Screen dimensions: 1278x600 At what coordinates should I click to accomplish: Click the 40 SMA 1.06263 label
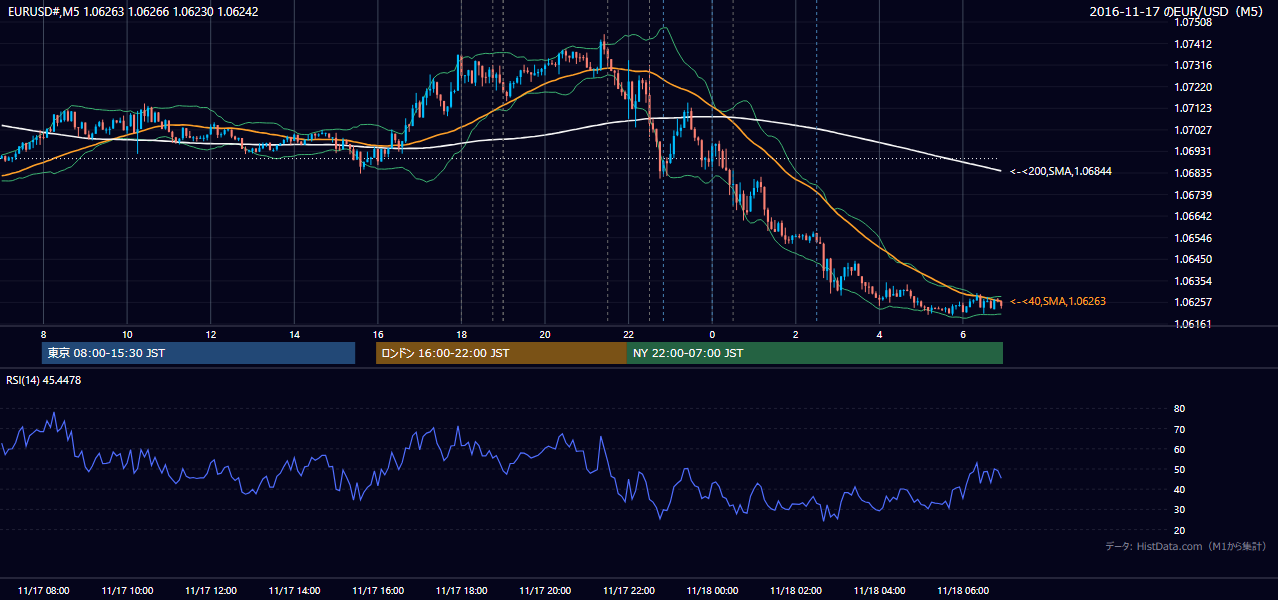(1058, 301)
